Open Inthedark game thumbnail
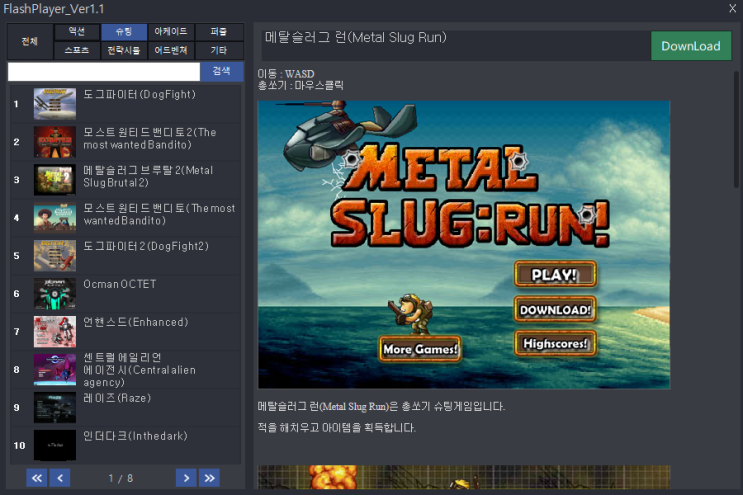 point(55,445)
